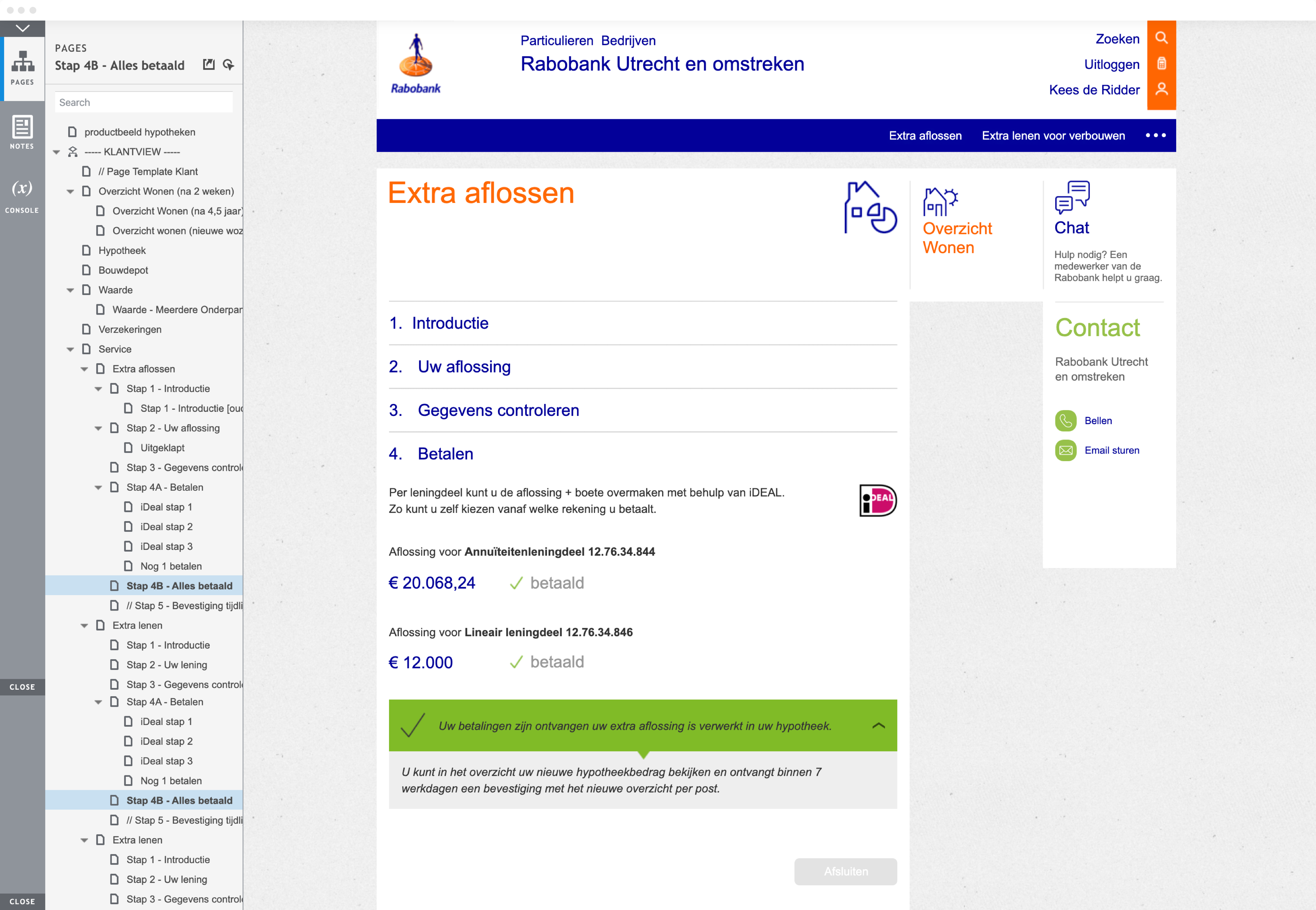
Task: Click page icon of Hypotheek row
Action: [x=86, y=250]
